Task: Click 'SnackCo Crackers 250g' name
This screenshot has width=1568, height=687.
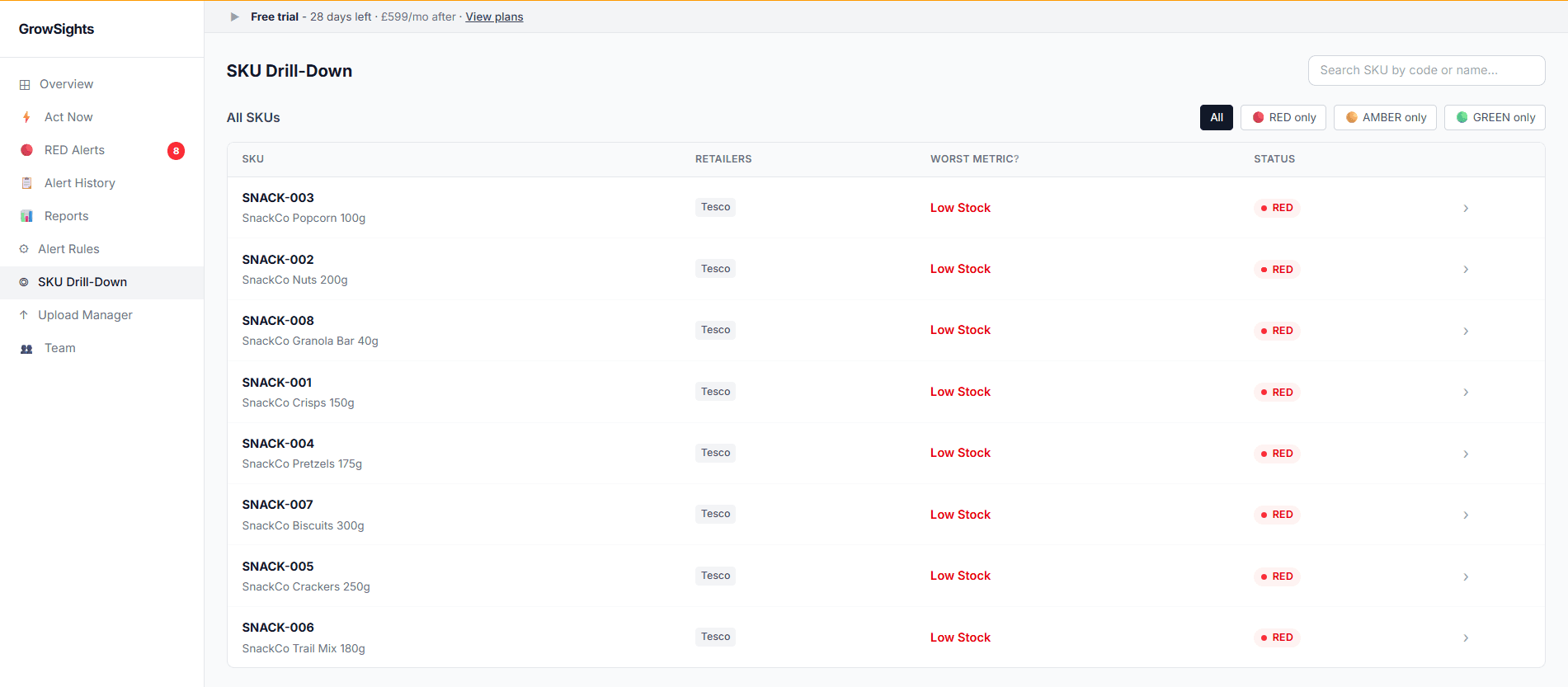Action: click(x=306, y=586)
